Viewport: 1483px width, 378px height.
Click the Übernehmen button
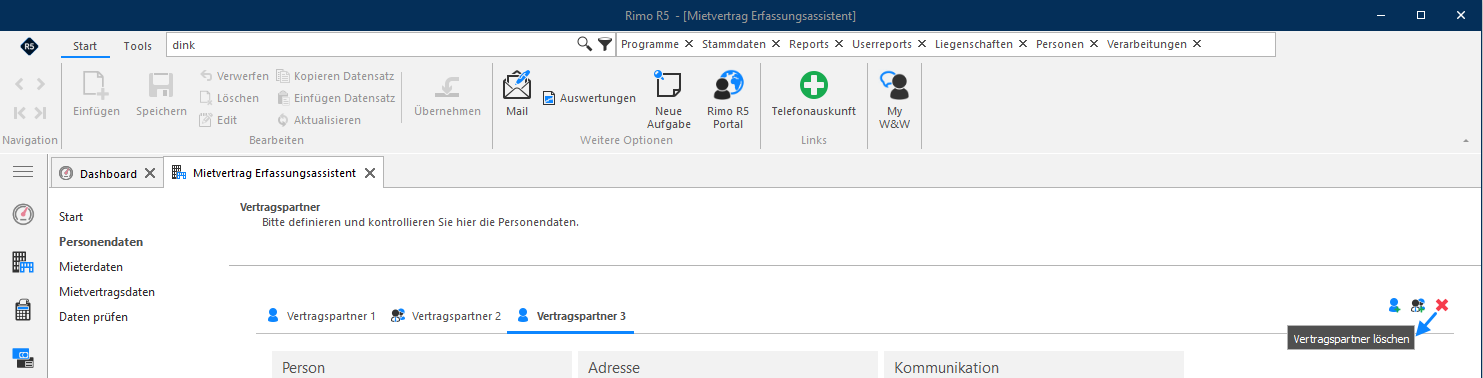(447, 94)
